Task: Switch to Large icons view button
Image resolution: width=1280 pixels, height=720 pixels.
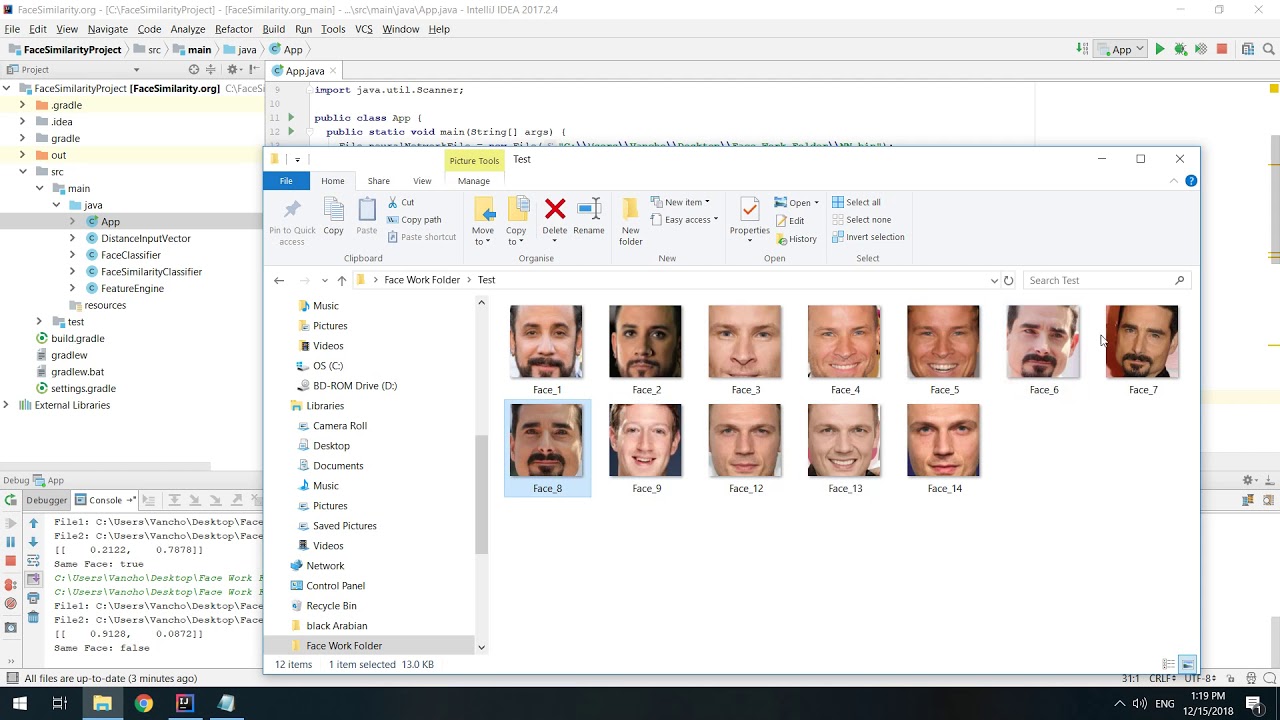Action: coord(1188,665)
